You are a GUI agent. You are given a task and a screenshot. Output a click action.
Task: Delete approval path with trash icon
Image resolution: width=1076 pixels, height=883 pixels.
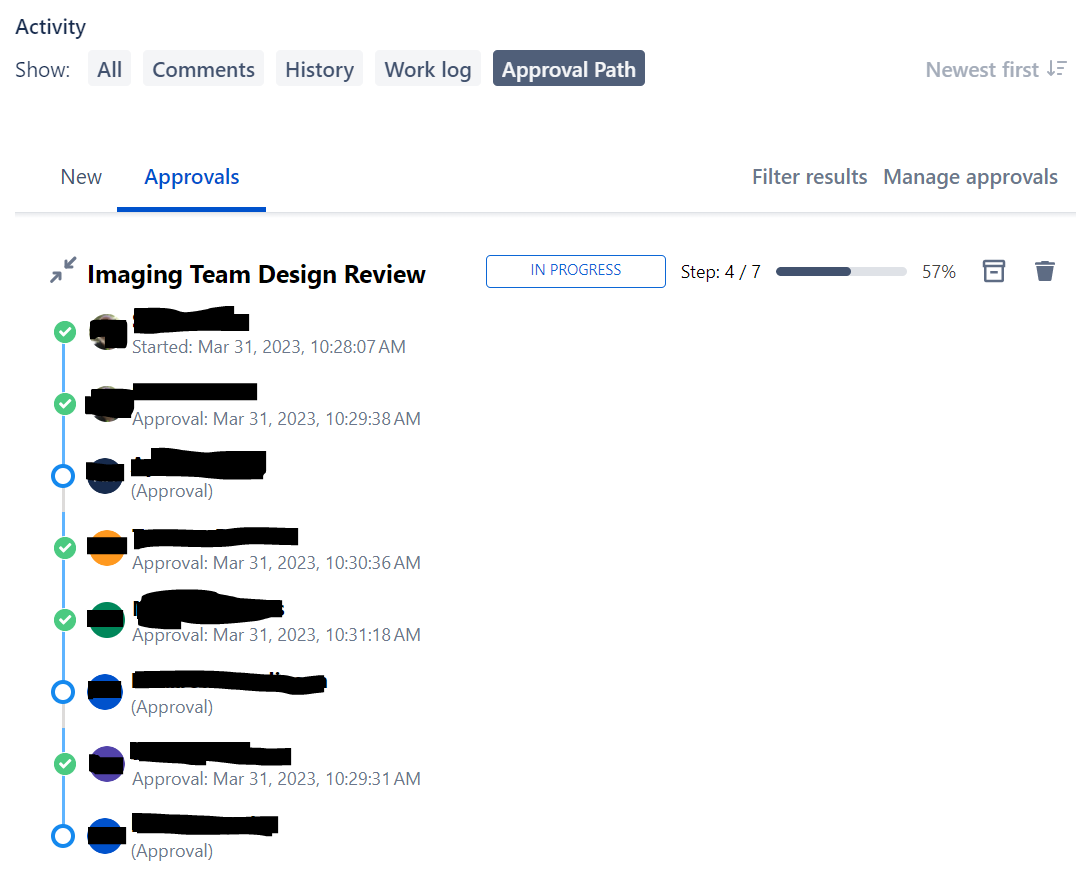[1044, 271]
